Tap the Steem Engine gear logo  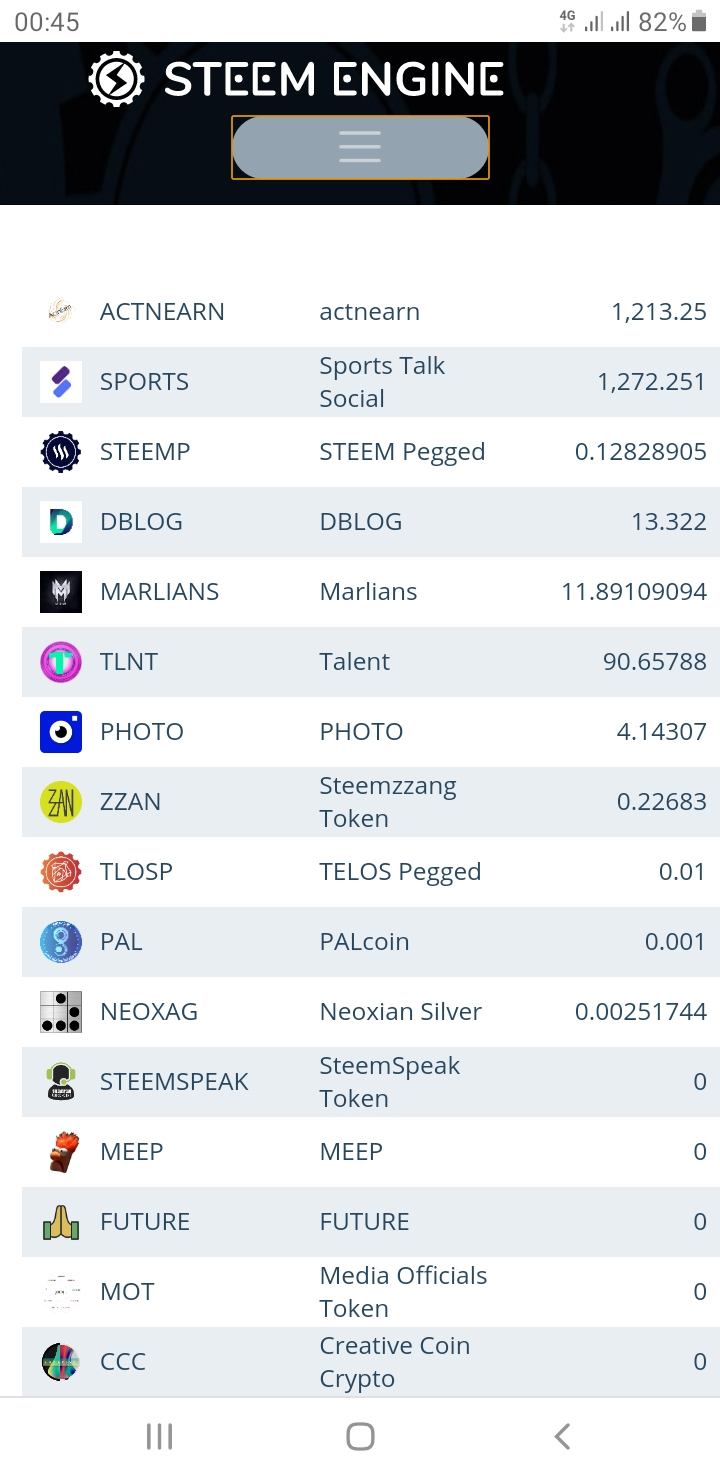point(116,80)
